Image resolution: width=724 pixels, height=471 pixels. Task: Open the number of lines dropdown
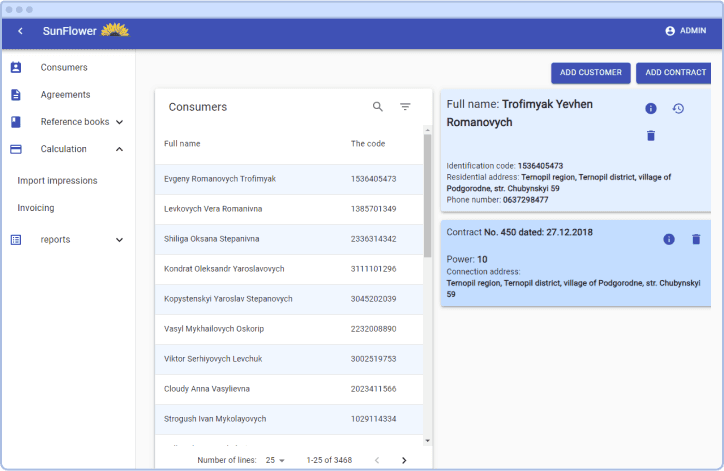[275, 460]
